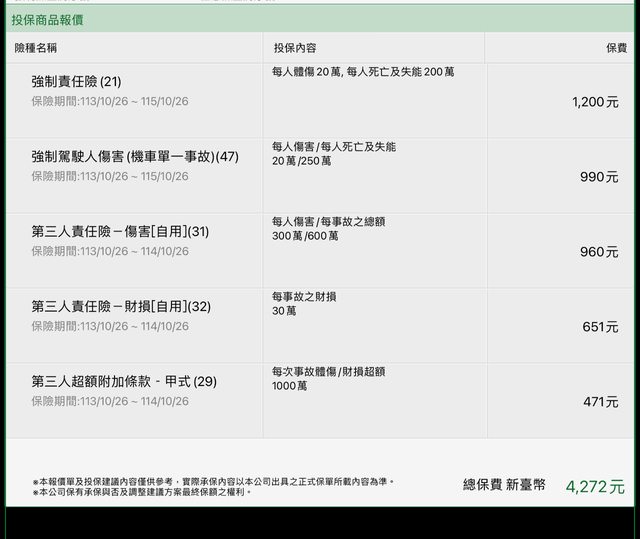Select the 471元 premium value

600,402
